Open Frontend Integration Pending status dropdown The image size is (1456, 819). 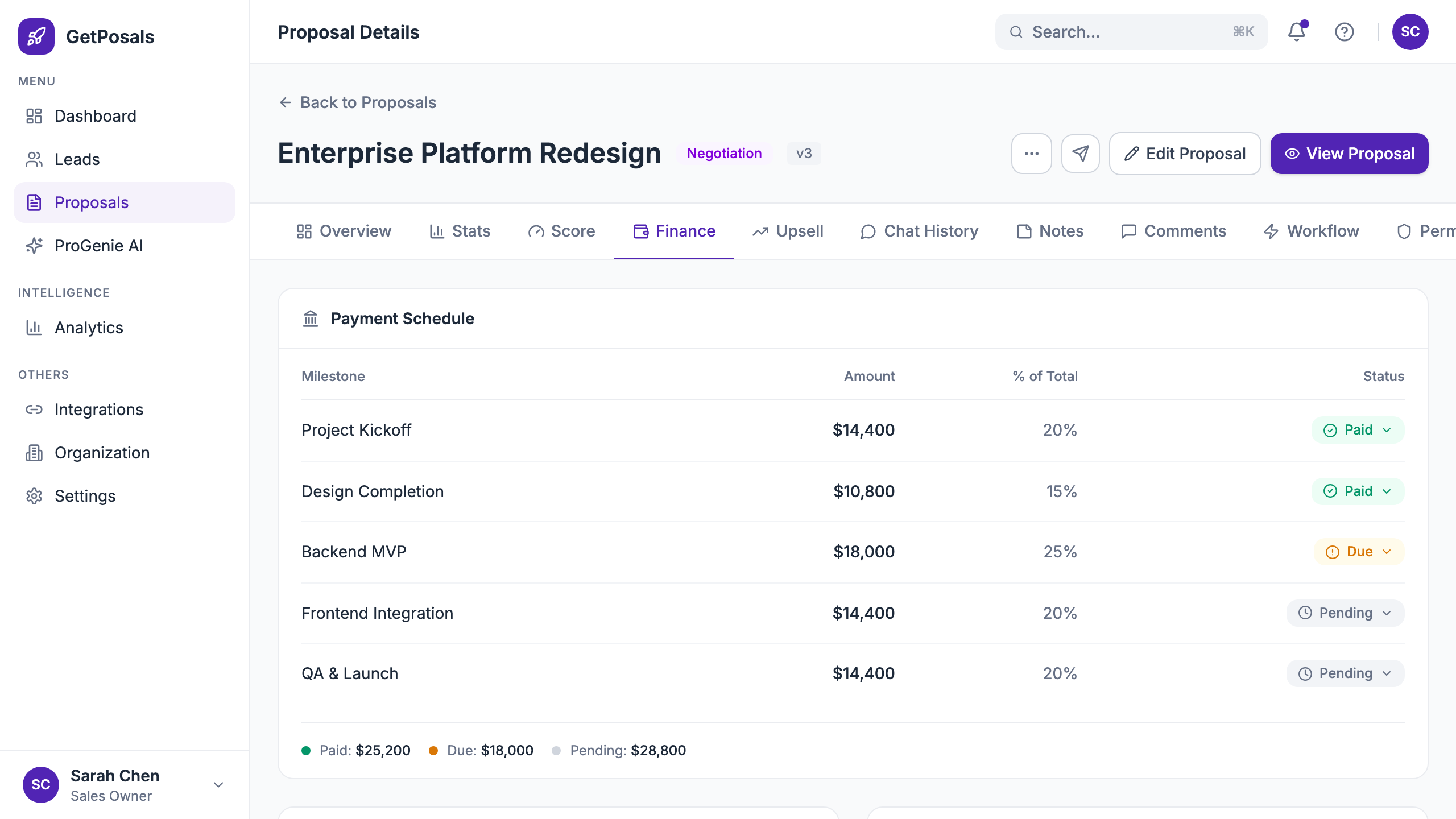(x=1346, y=613)
